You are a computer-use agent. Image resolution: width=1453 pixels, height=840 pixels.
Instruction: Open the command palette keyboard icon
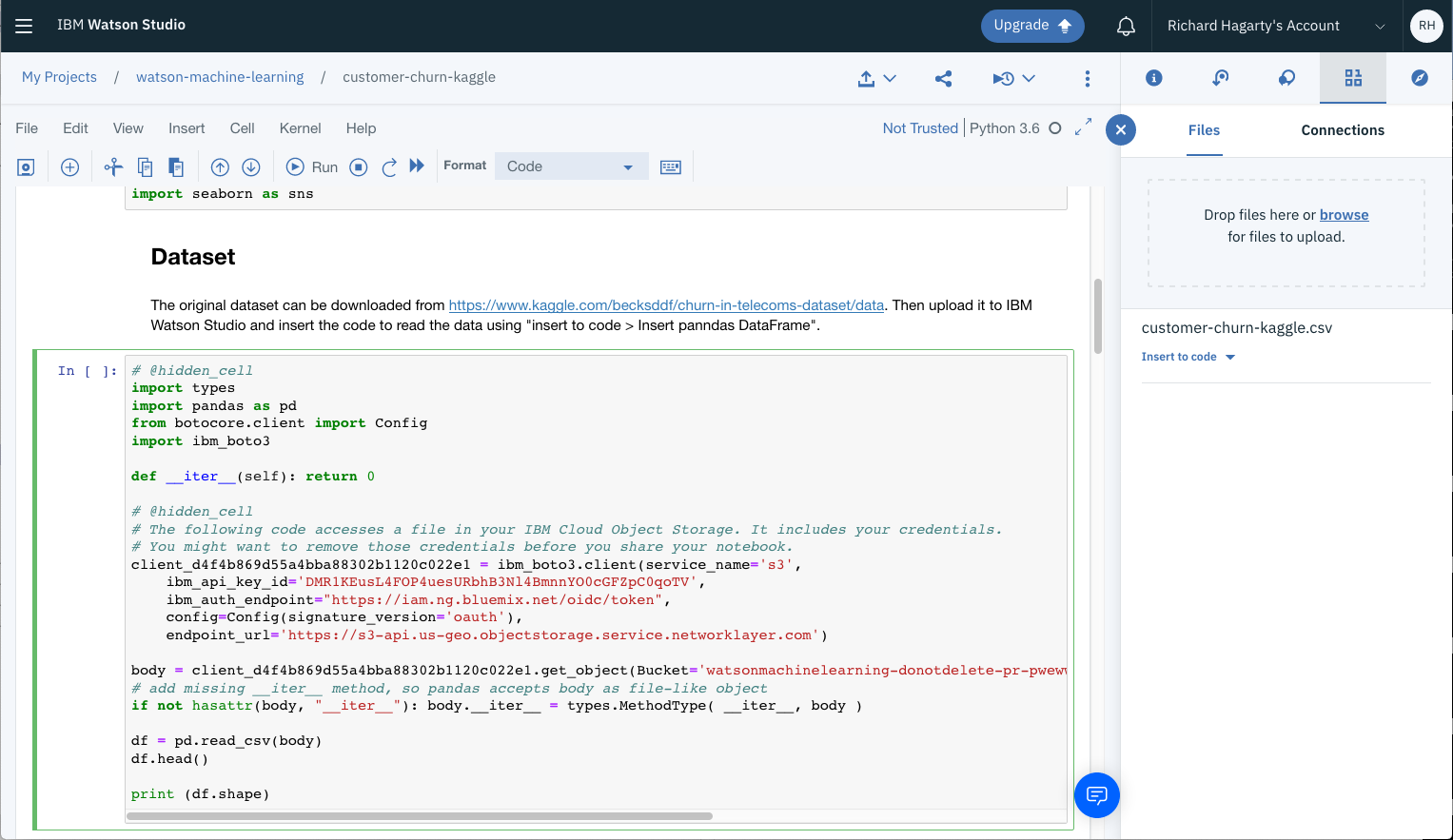point(671,167)
